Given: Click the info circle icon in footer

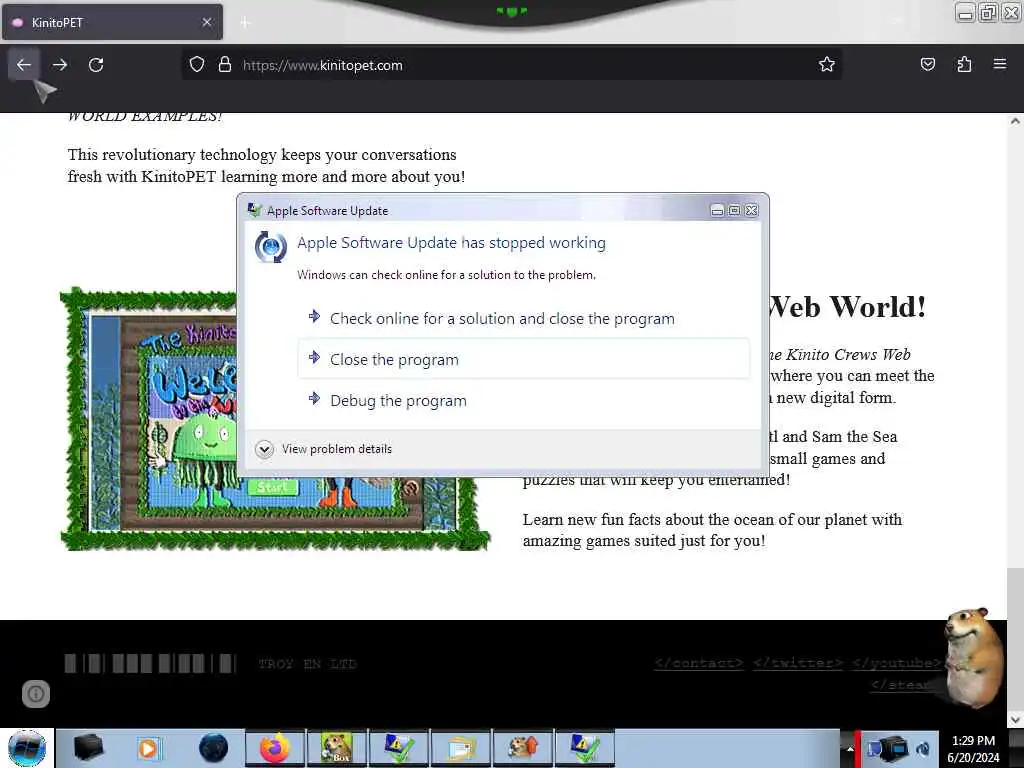Looking at the screenshot, I should click(36, 694).
